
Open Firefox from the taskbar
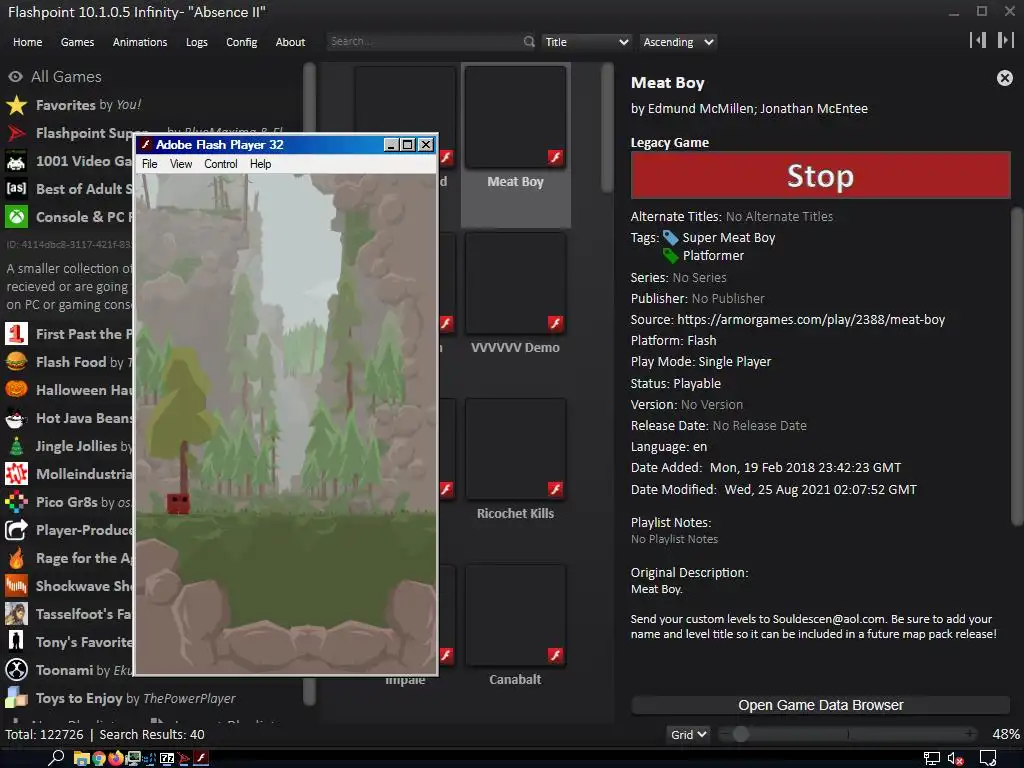pyautogui.click(x=116, y=758)
